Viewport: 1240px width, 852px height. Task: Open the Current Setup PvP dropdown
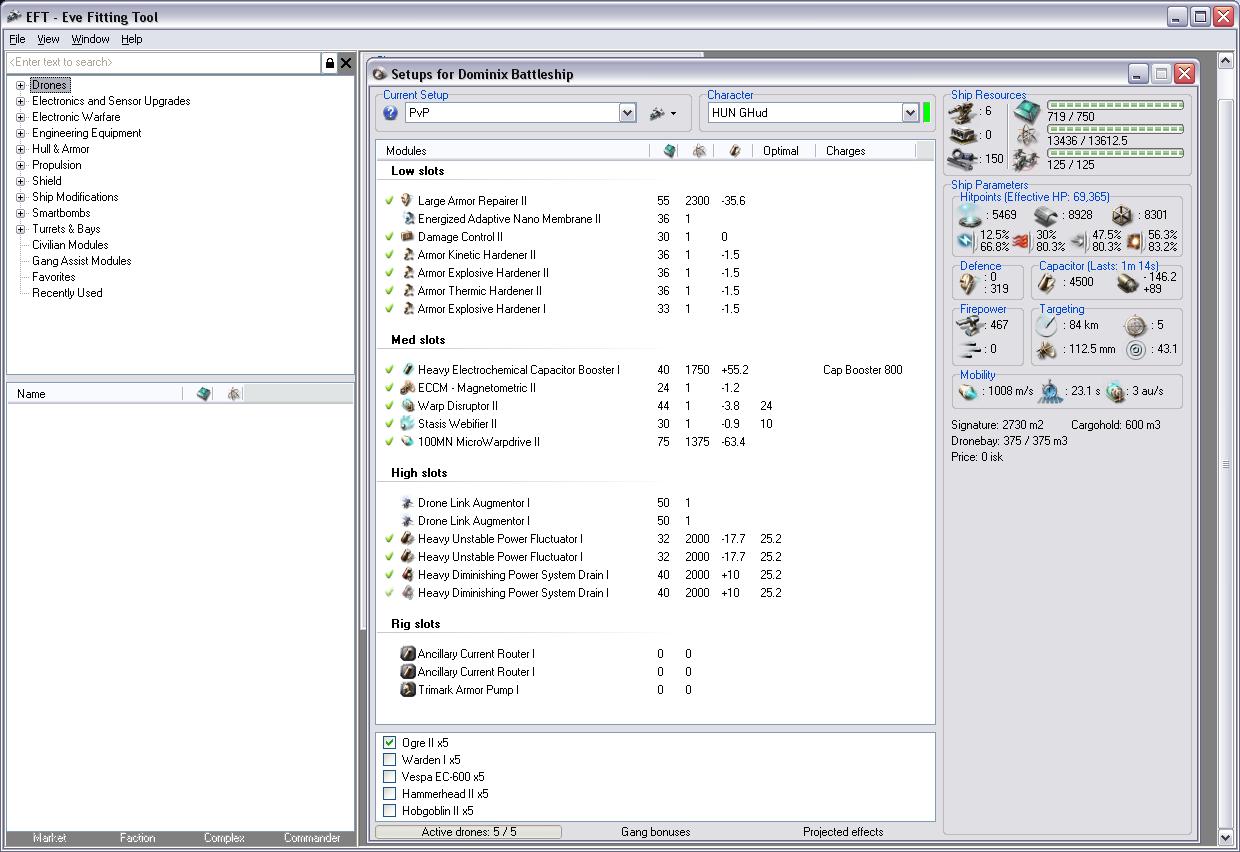point(627,113)
